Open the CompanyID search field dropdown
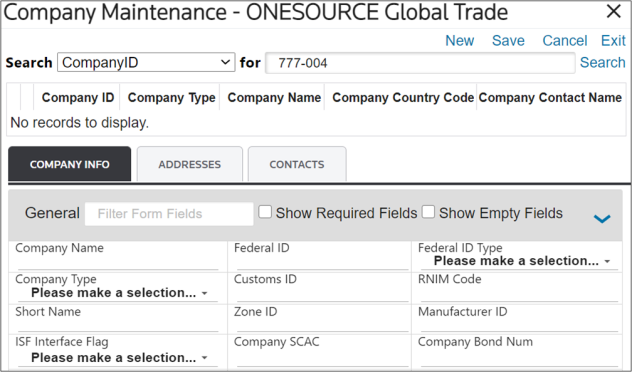This screenshot has width=632, height=372. tap(146, 62)
